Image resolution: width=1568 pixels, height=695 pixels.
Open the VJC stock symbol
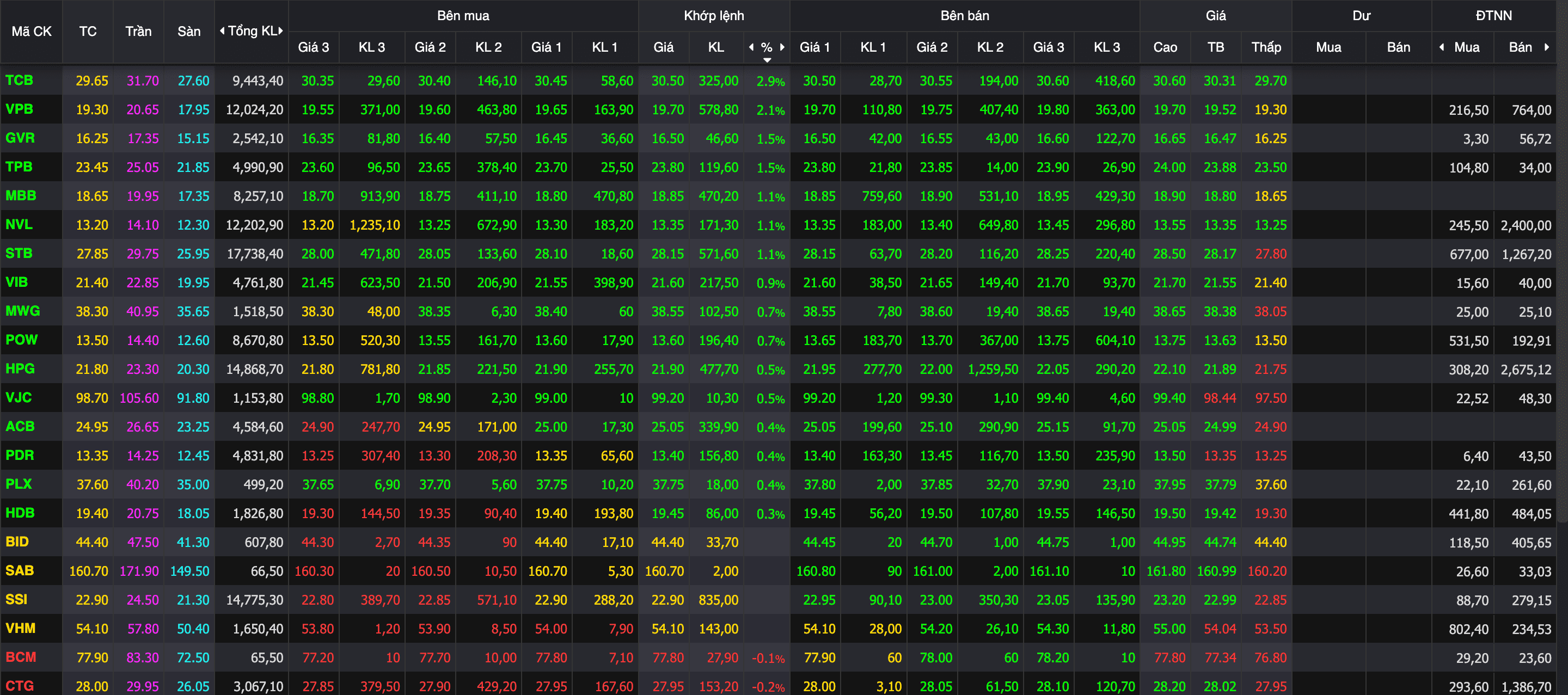click(19, 397)
